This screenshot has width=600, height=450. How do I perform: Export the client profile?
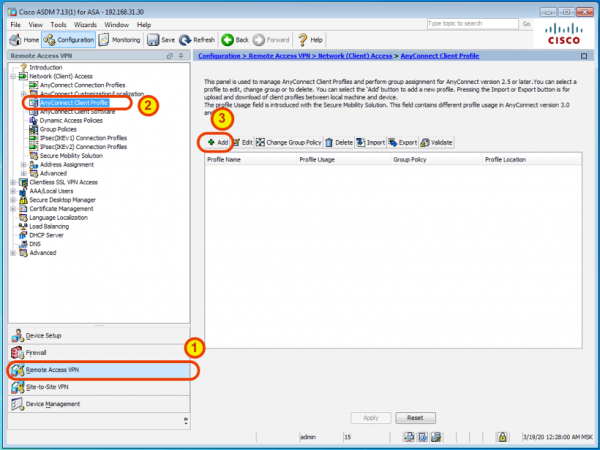click(402, 143)
